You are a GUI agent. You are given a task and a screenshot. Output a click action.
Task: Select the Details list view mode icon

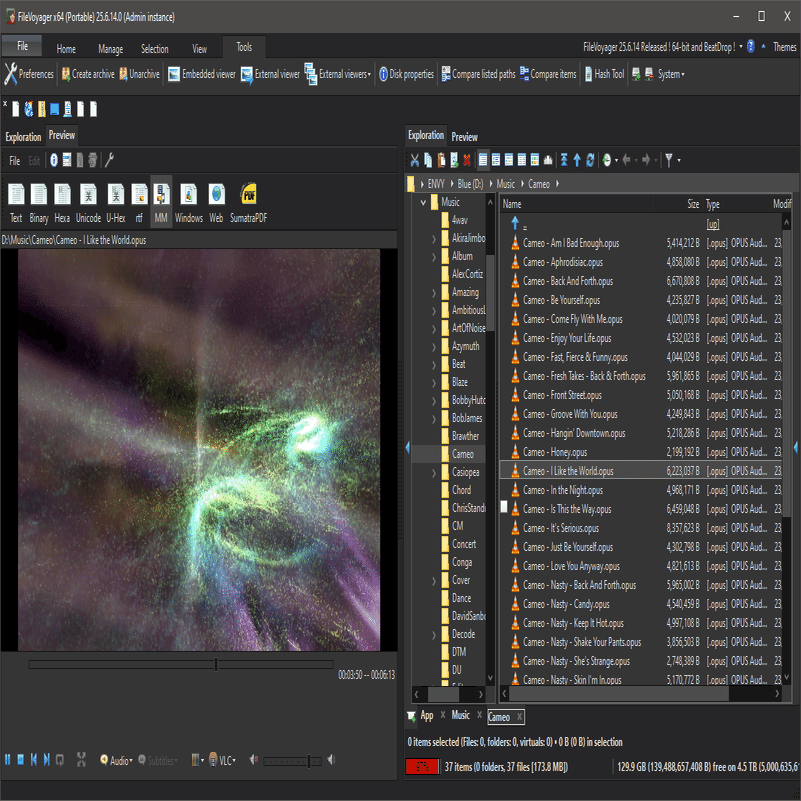pos(483,160)
